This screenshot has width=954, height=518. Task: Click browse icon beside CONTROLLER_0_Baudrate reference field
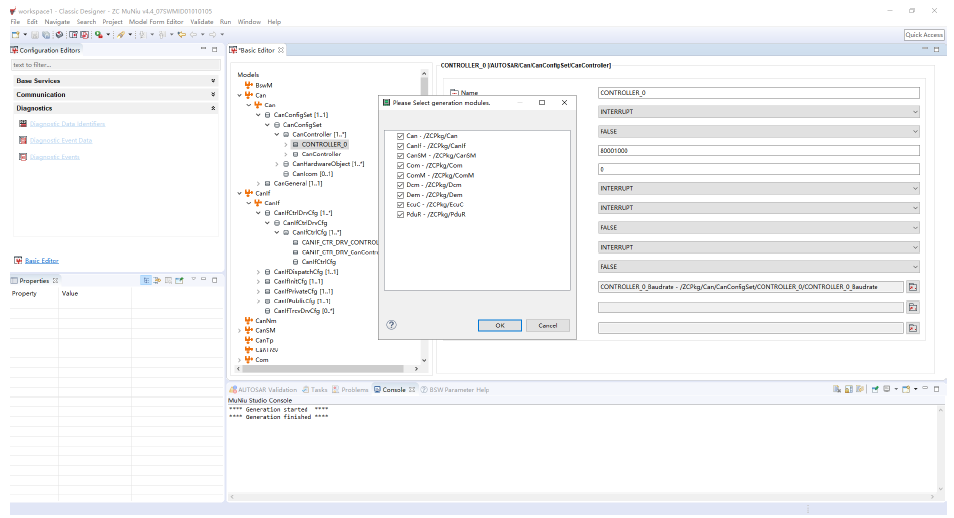click(x=913, y=287)
